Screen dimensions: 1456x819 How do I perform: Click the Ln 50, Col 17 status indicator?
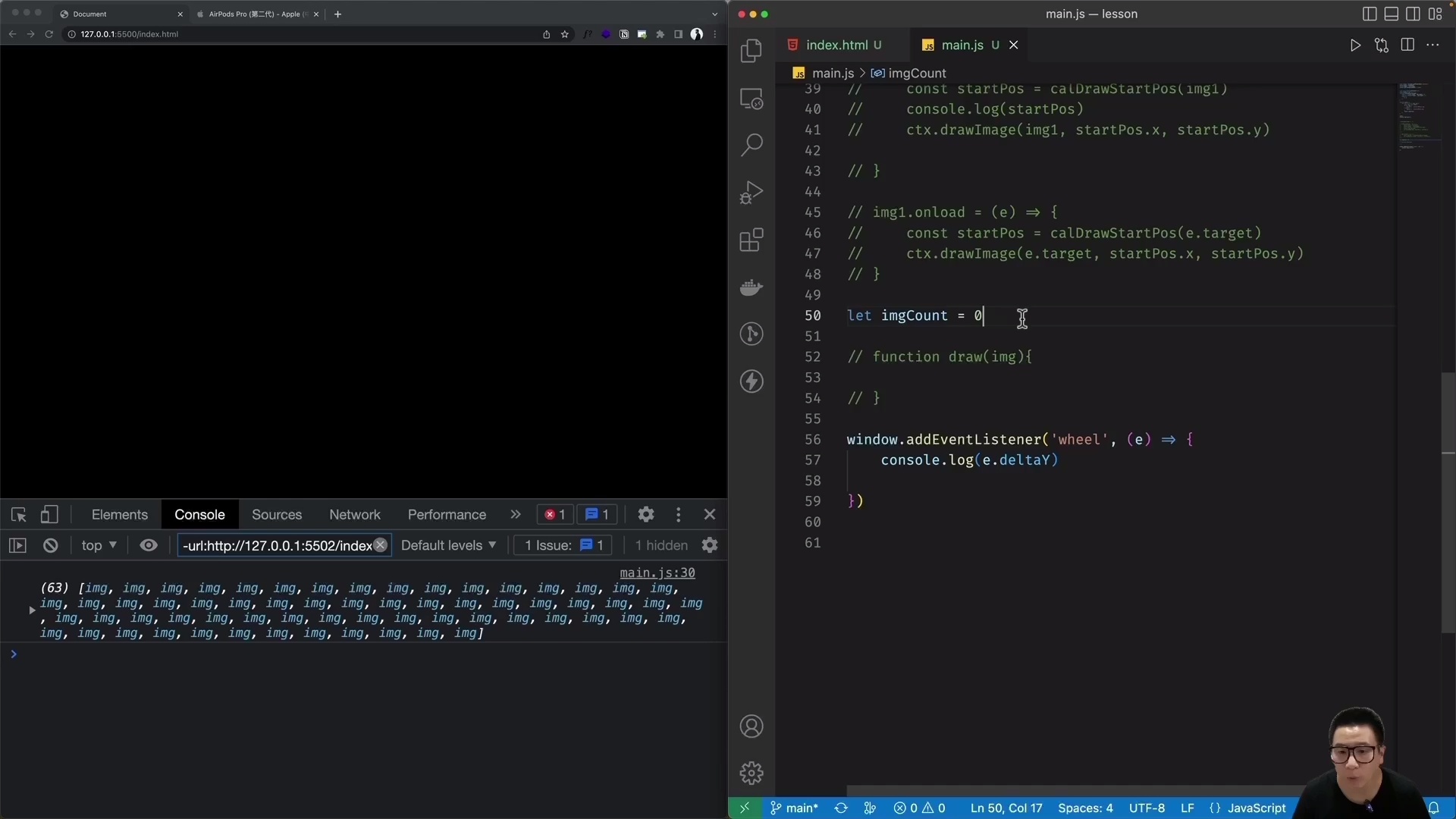[x=1006, y=808]
